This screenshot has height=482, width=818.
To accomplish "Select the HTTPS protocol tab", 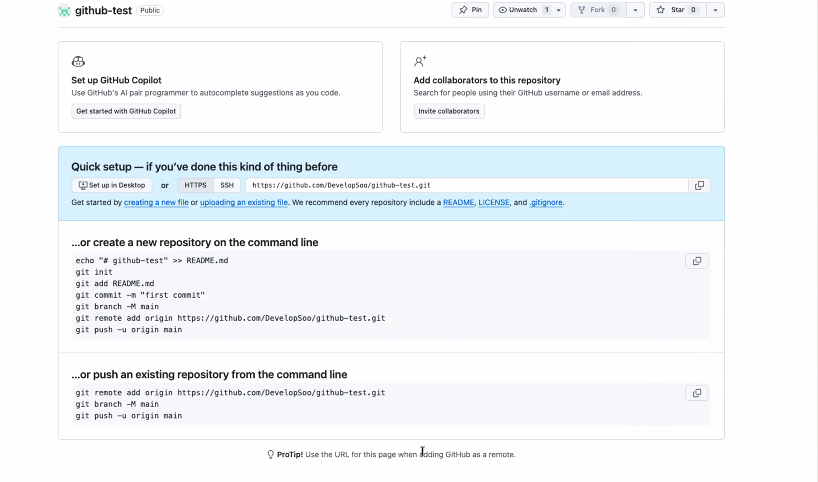I will coord(195,185).
